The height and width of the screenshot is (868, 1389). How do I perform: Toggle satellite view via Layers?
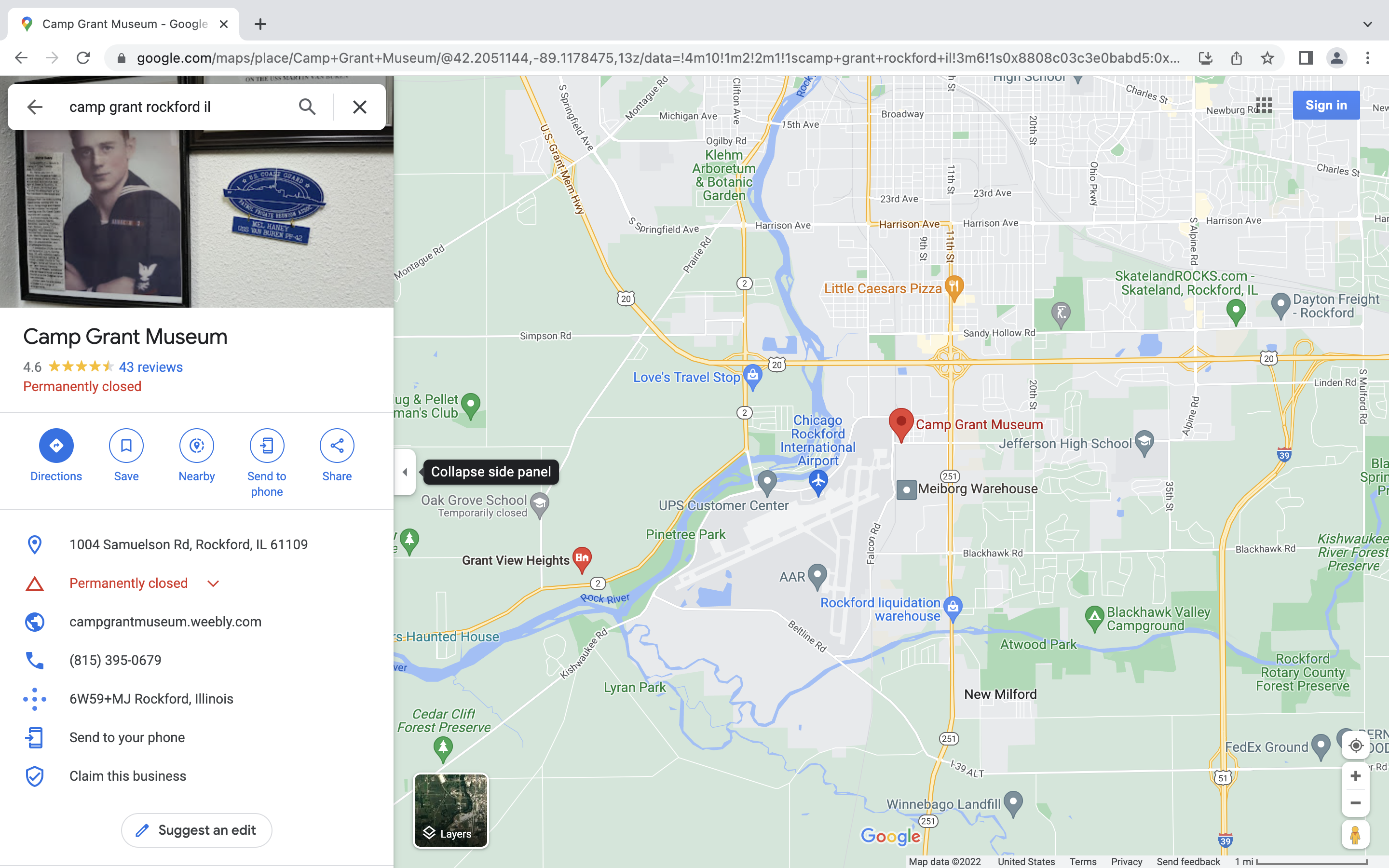pos(450,811)
